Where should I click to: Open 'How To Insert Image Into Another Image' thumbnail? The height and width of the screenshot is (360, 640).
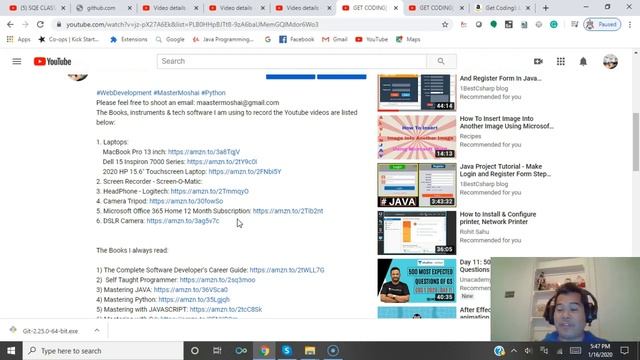417,137
